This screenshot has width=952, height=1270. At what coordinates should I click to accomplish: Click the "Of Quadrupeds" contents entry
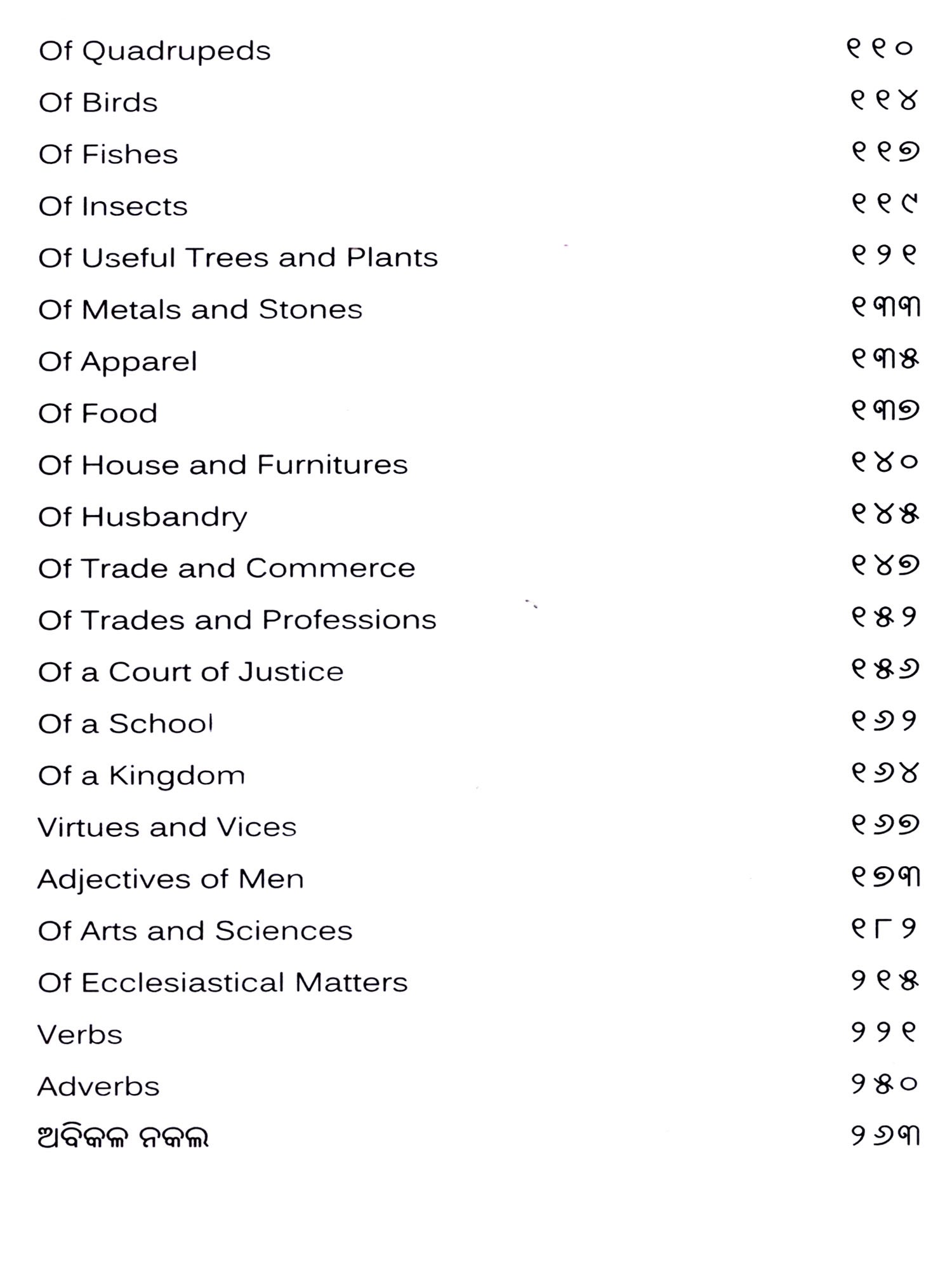click(154, 51)
